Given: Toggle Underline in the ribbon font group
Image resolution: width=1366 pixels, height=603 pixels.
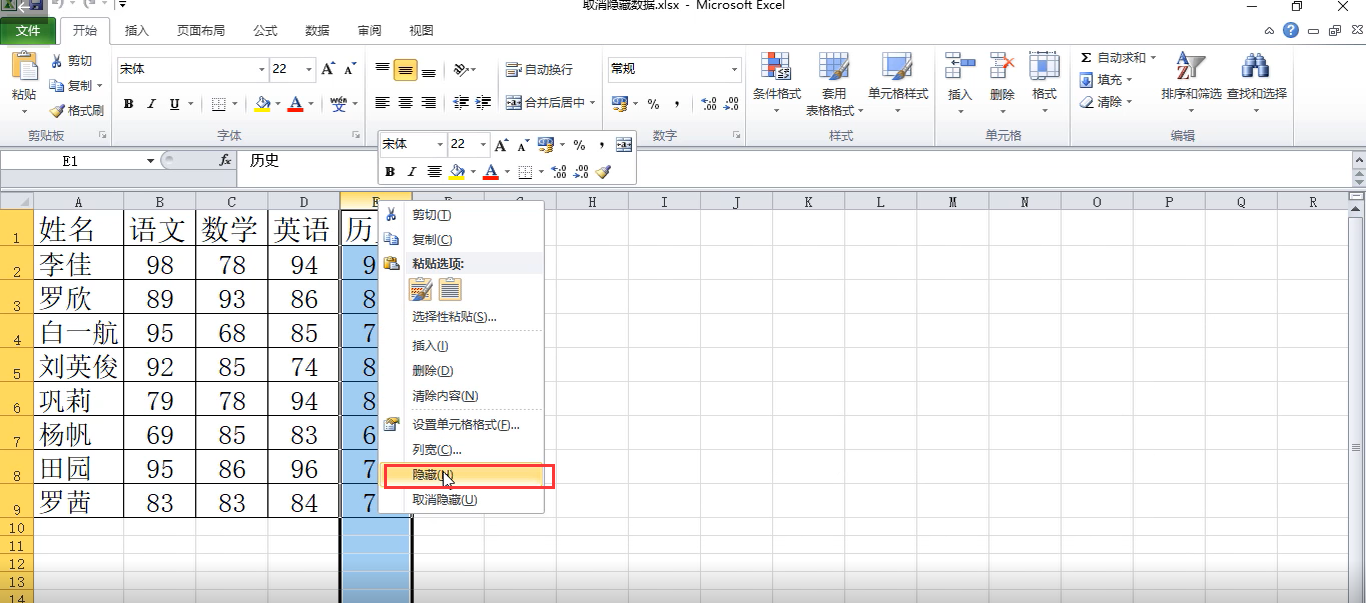Looking at the screenshot, I should (174, 103).
